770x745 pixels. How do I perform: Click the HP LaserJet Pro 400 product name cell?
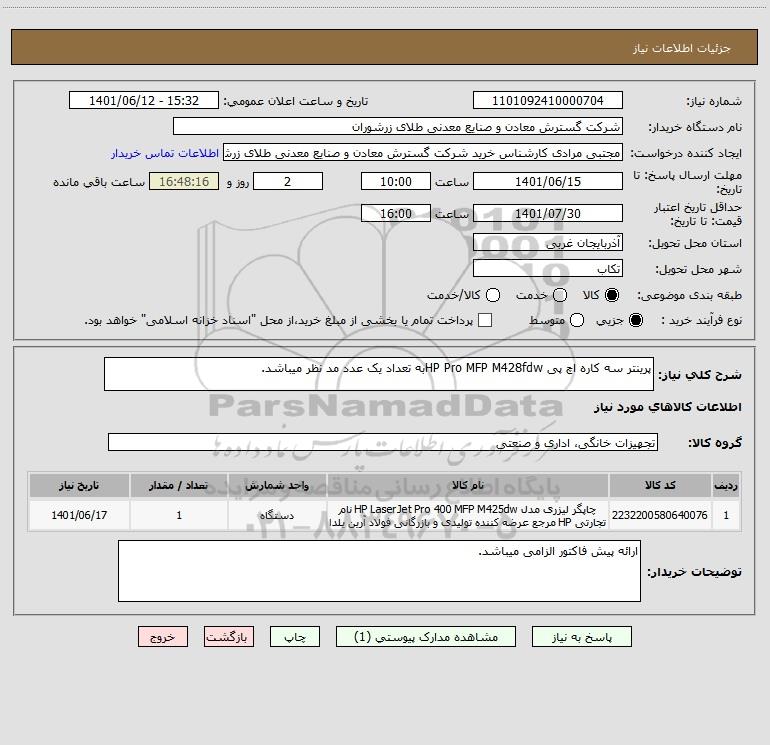(x=468, y=515)
